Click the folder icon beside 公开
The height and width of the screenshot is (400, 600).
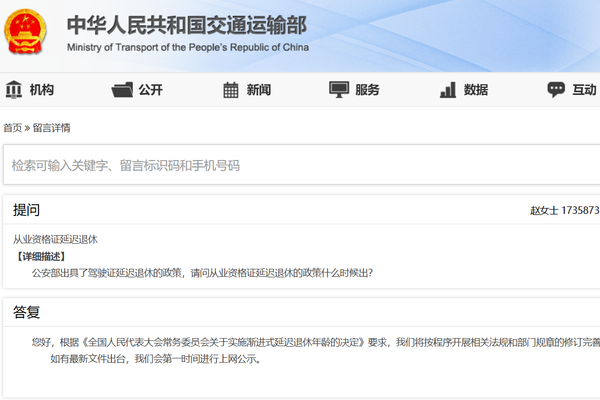pyautogui.click(x=123, y=90)
